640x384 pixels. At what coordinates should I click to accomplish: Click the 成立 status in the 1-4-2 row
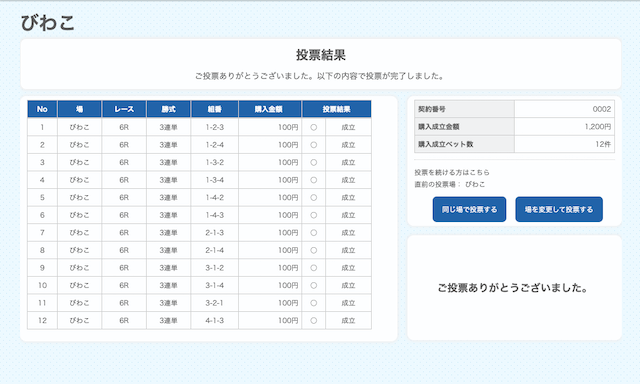pyautogui.click(x=348, y=198)
